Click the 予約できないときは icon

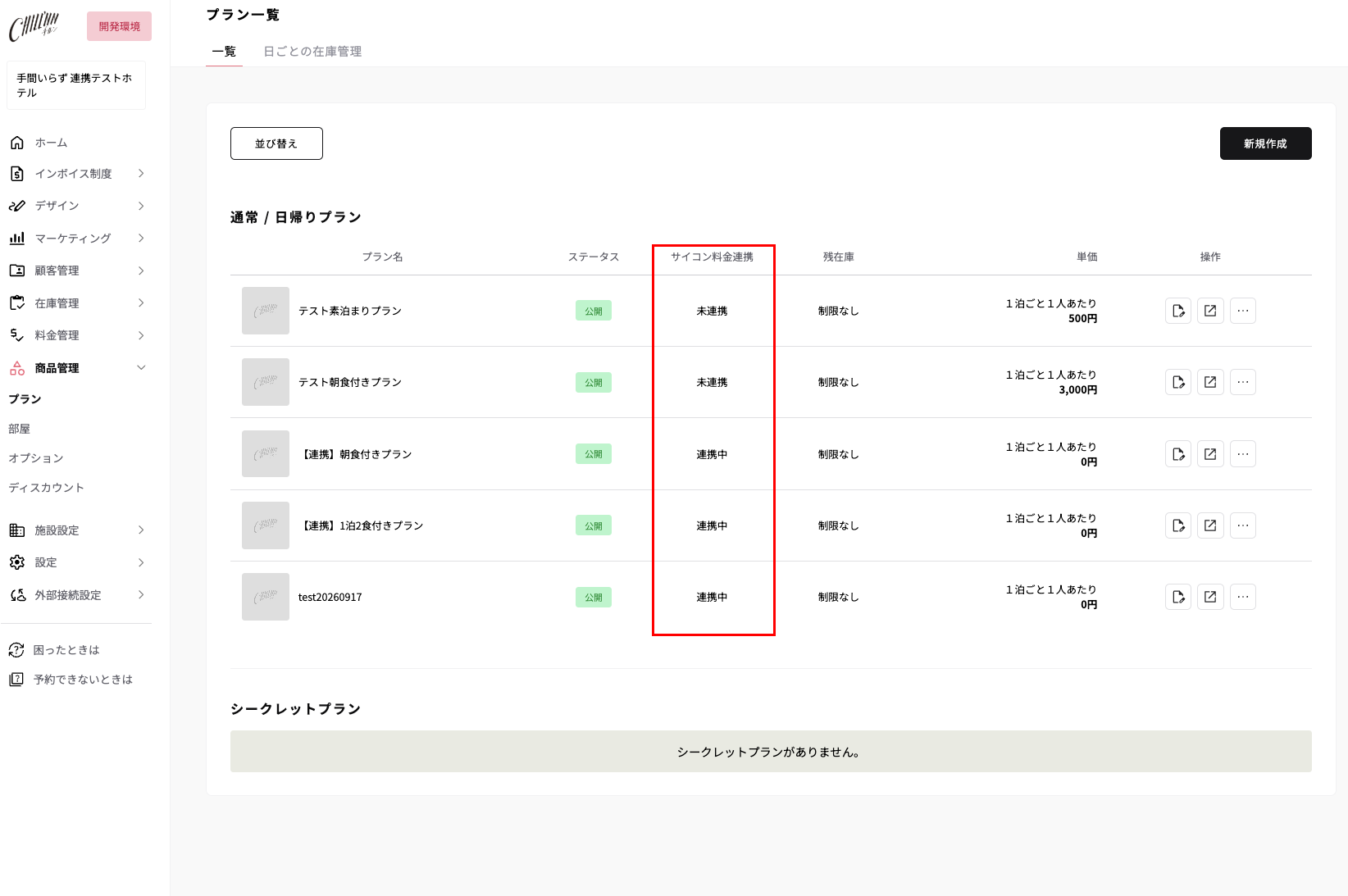point(16,680)
